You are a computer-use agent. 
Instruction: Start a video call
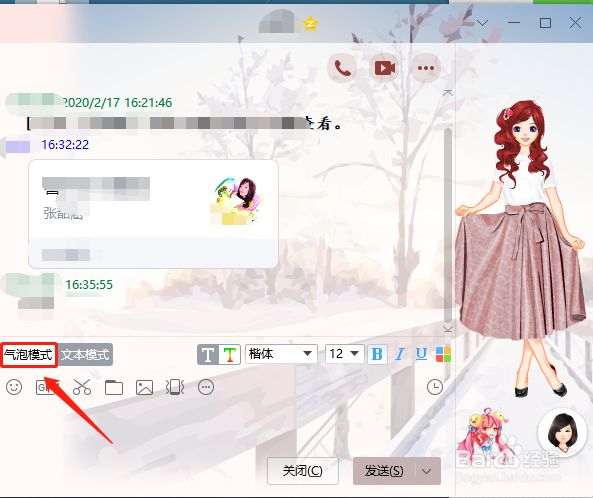[384, 68]
